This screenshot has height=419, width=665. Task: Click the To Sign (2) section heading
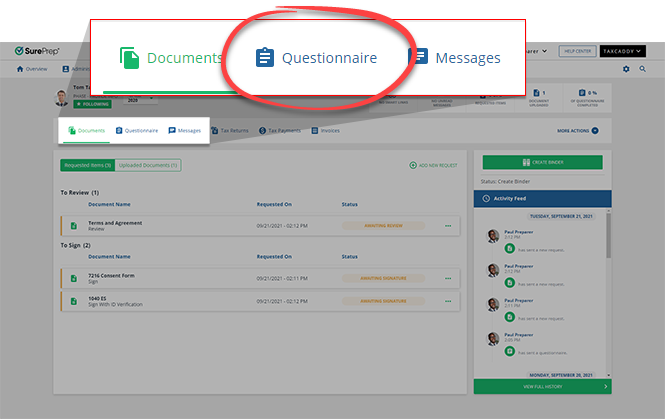(x=75, y=245)
